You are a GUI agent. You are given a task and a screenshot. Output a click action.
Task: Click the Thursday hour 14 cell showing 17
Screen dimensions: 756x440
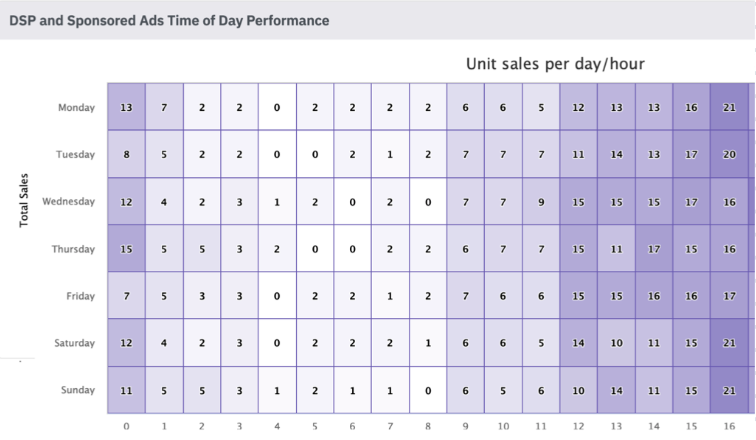(x=654, y=249)
